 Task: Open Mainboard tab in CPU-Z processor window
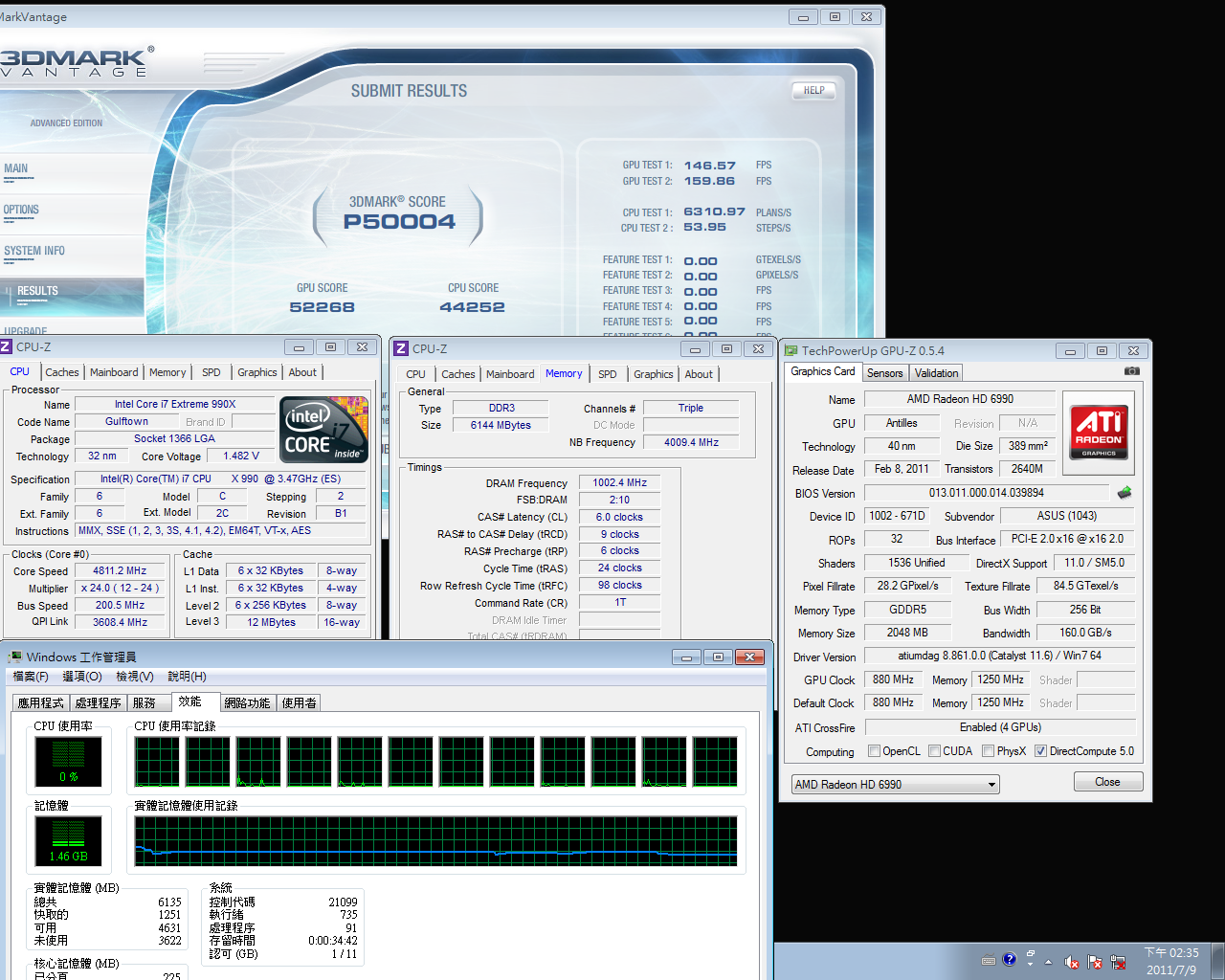tap(114, 372)
